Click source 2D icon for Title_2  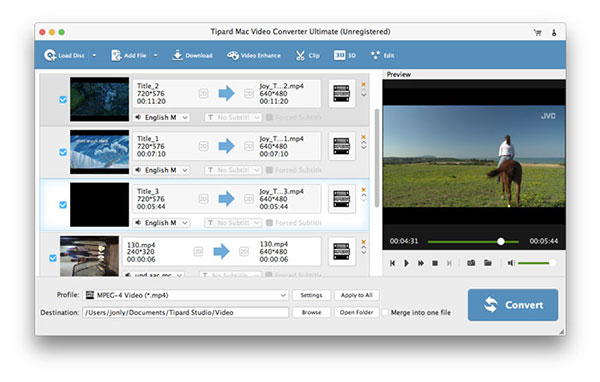coord(203,93)
